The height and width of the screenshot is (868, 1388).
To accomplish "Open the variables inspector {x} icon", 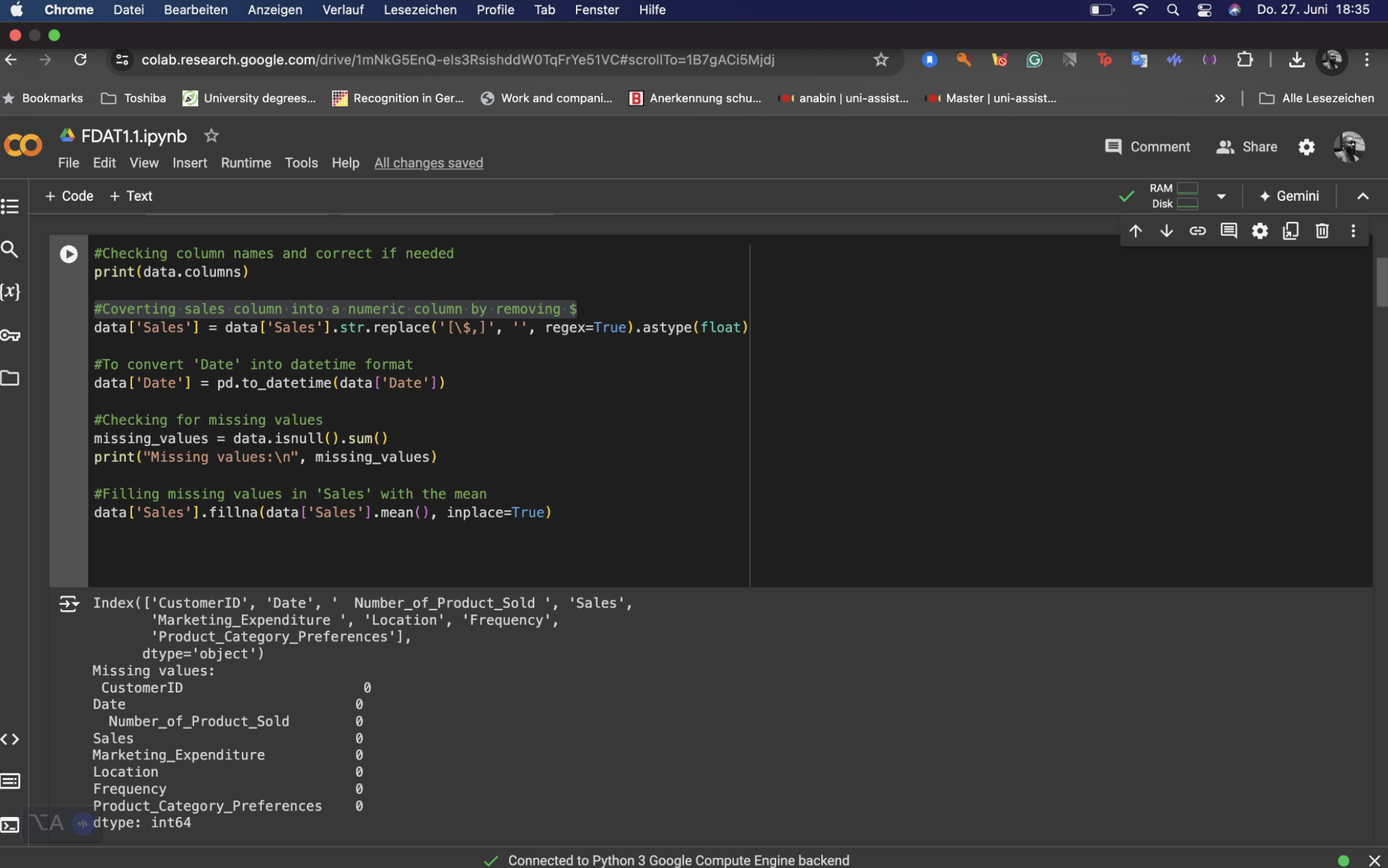I will (x=10, y=292).
